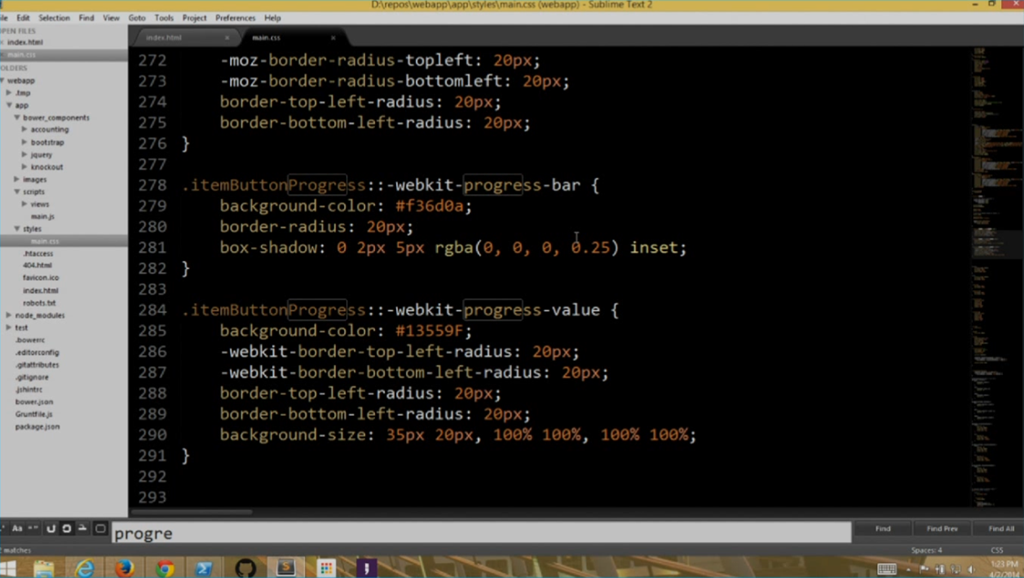Collapse the app folder
The width and height of the screenshot is (1024, 578).
(x=9, y=105)
